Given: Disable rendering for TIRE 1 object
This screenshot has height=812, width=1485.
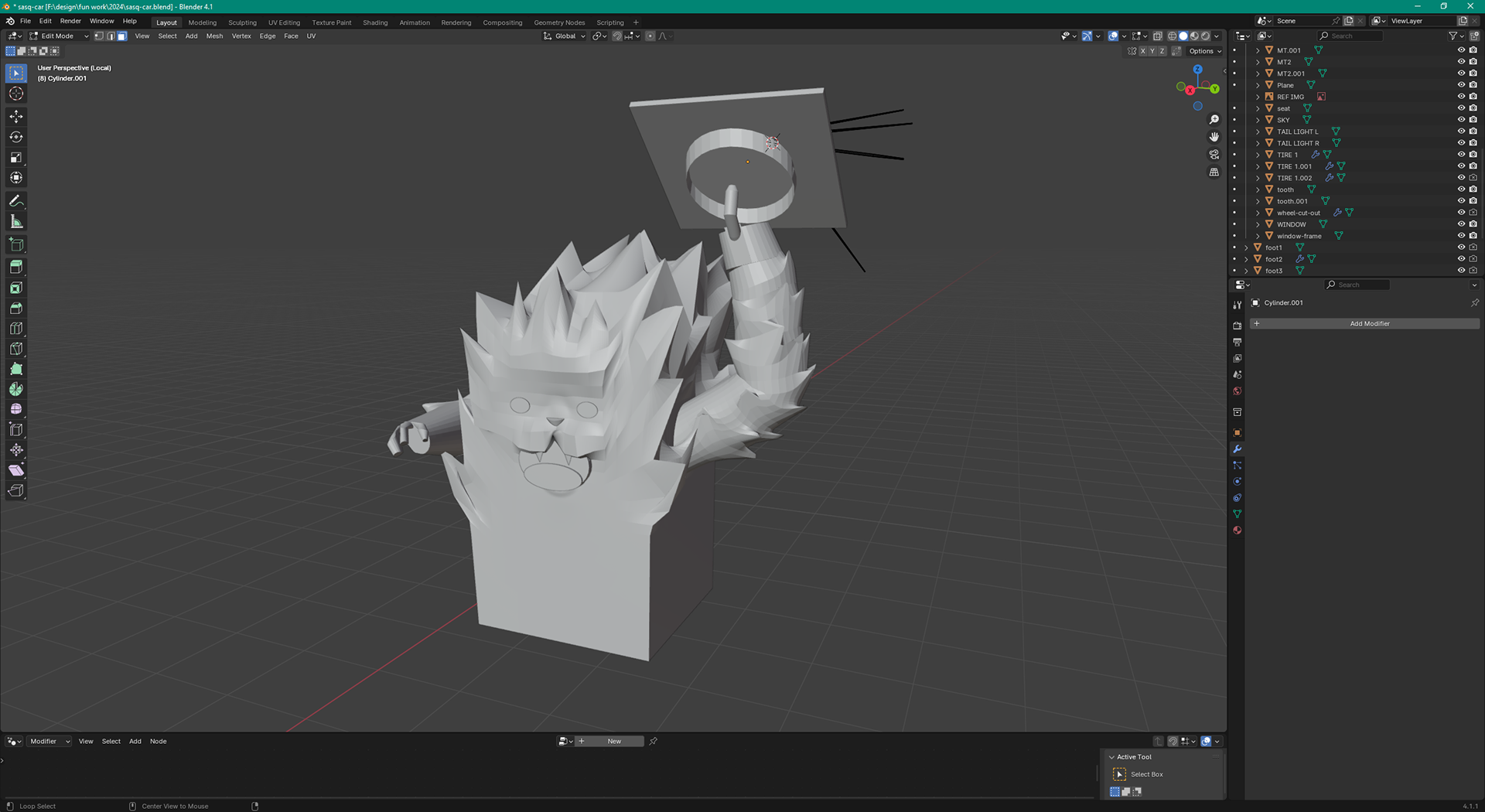Looking at the screenshot, I should [x=1473, y=155].
